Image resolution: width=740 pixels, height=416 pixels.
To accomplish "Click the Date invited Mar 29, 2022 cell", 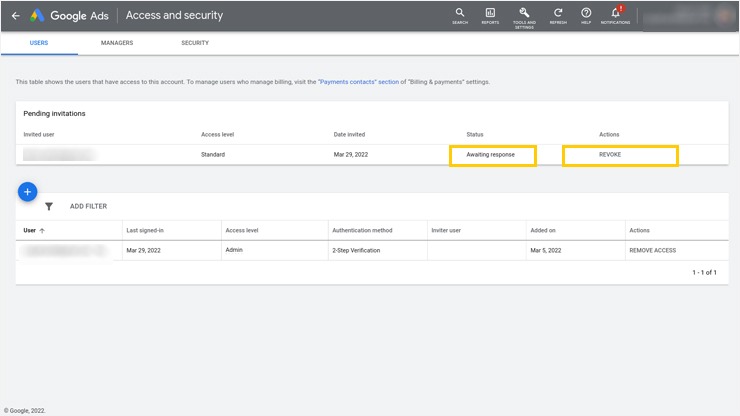I will pos(351,154).
